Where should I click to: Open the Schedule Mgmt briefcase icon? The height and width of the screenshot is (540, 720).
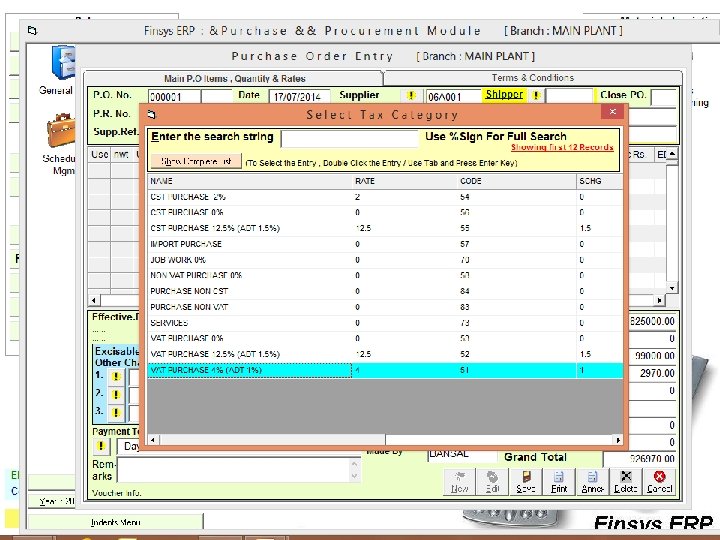pos(61,130)
